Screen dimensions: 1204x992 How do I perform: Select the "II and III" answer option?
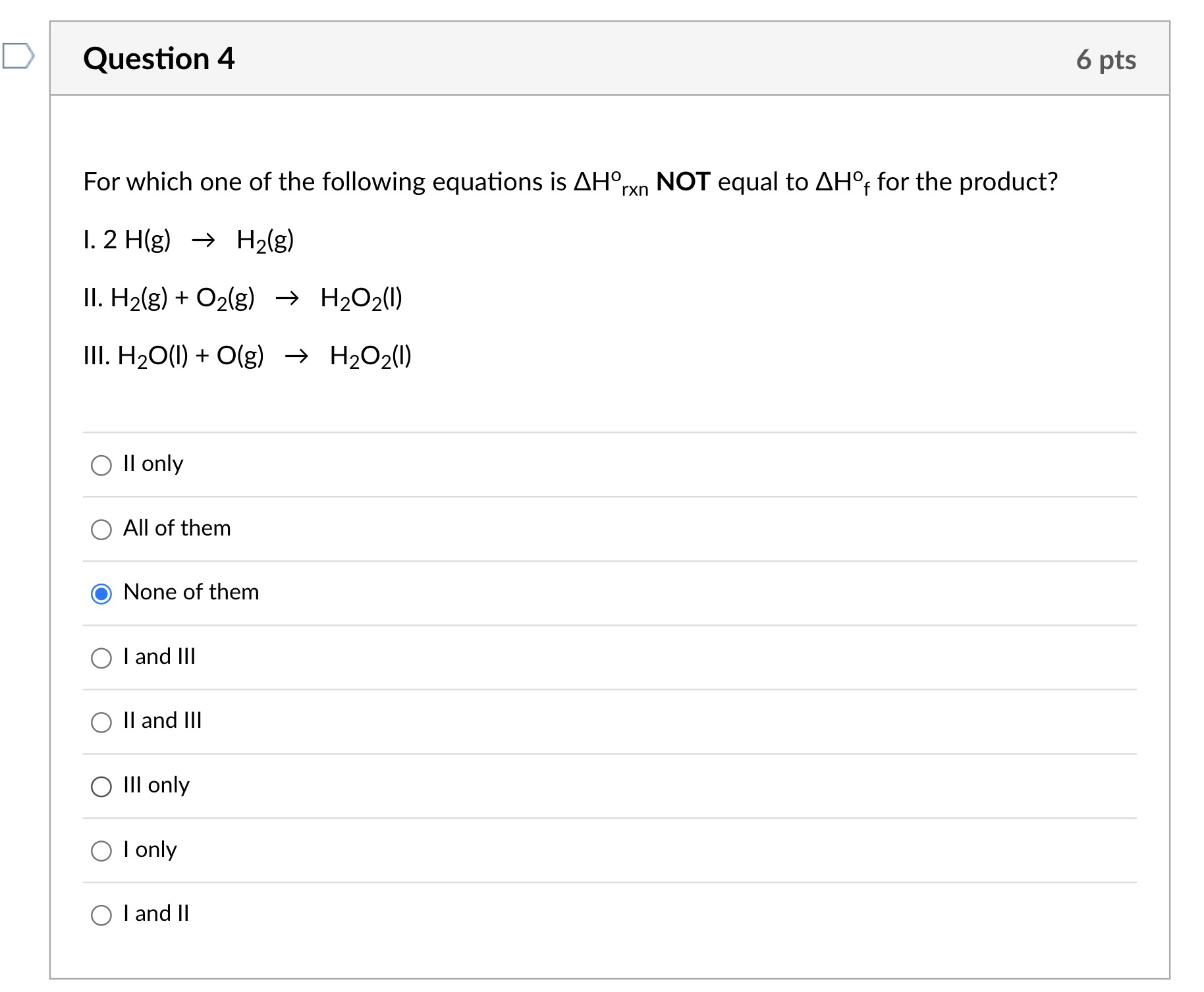(101, 722)
